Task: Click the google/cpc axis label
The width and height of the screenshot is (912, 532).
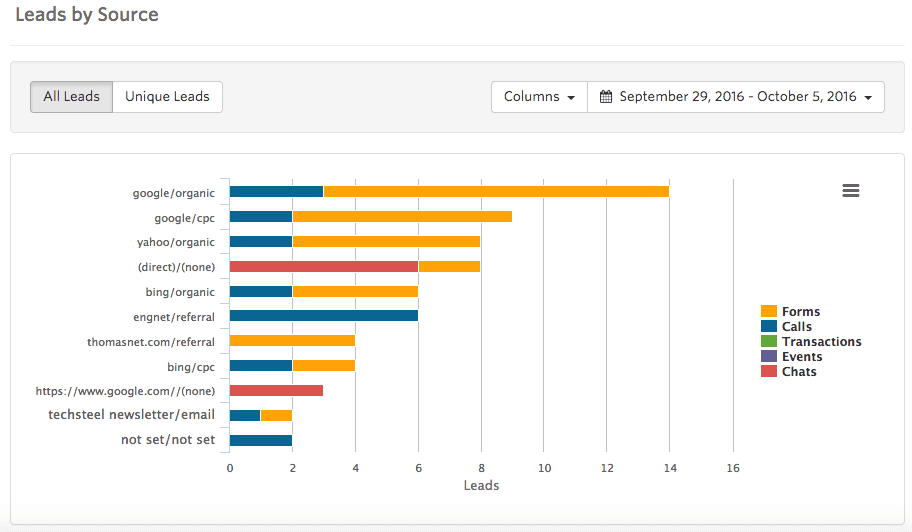Action: 184,218
